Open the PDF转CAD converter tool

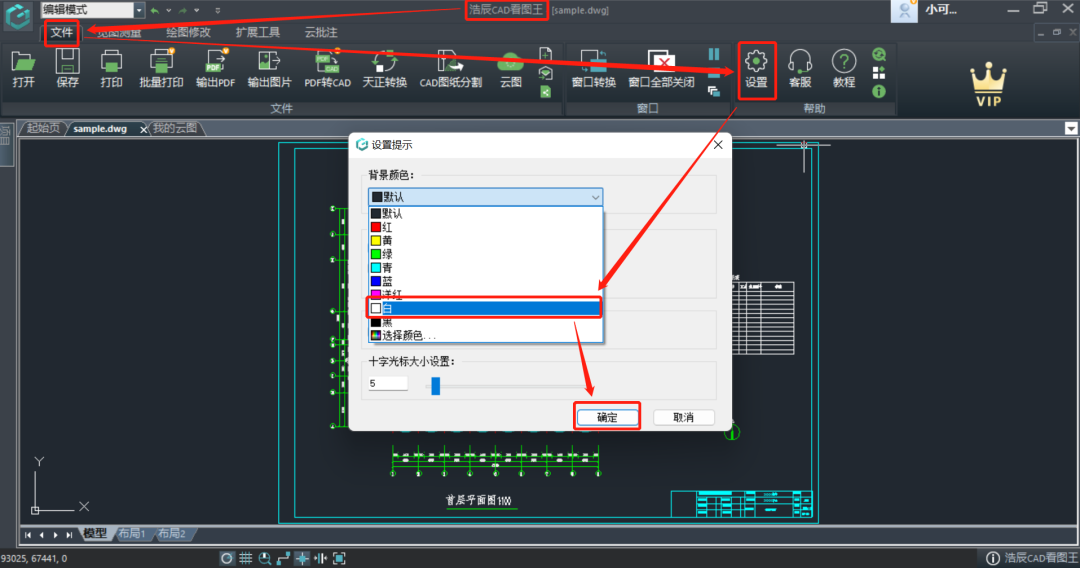coord(327,68)
